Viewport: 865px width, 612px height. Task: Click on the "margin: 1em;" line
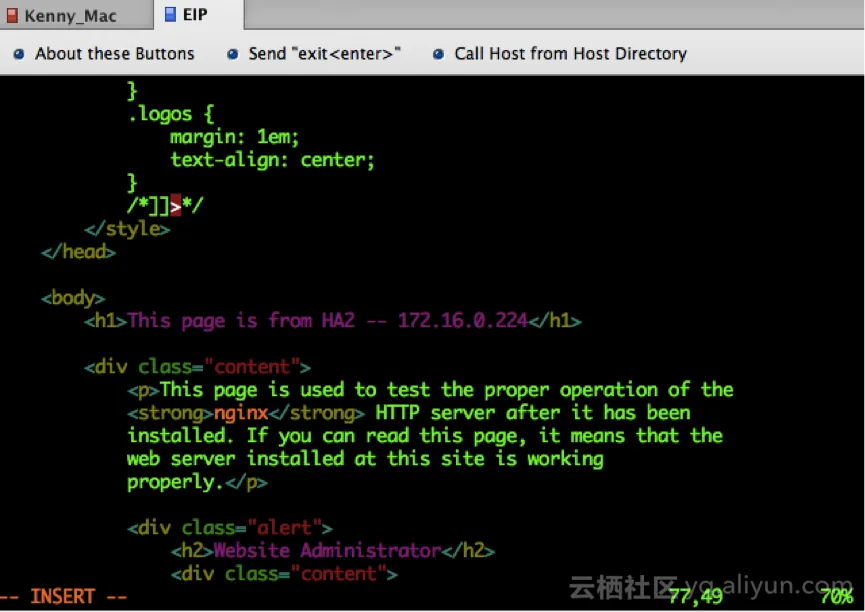[x=234, y=137]
